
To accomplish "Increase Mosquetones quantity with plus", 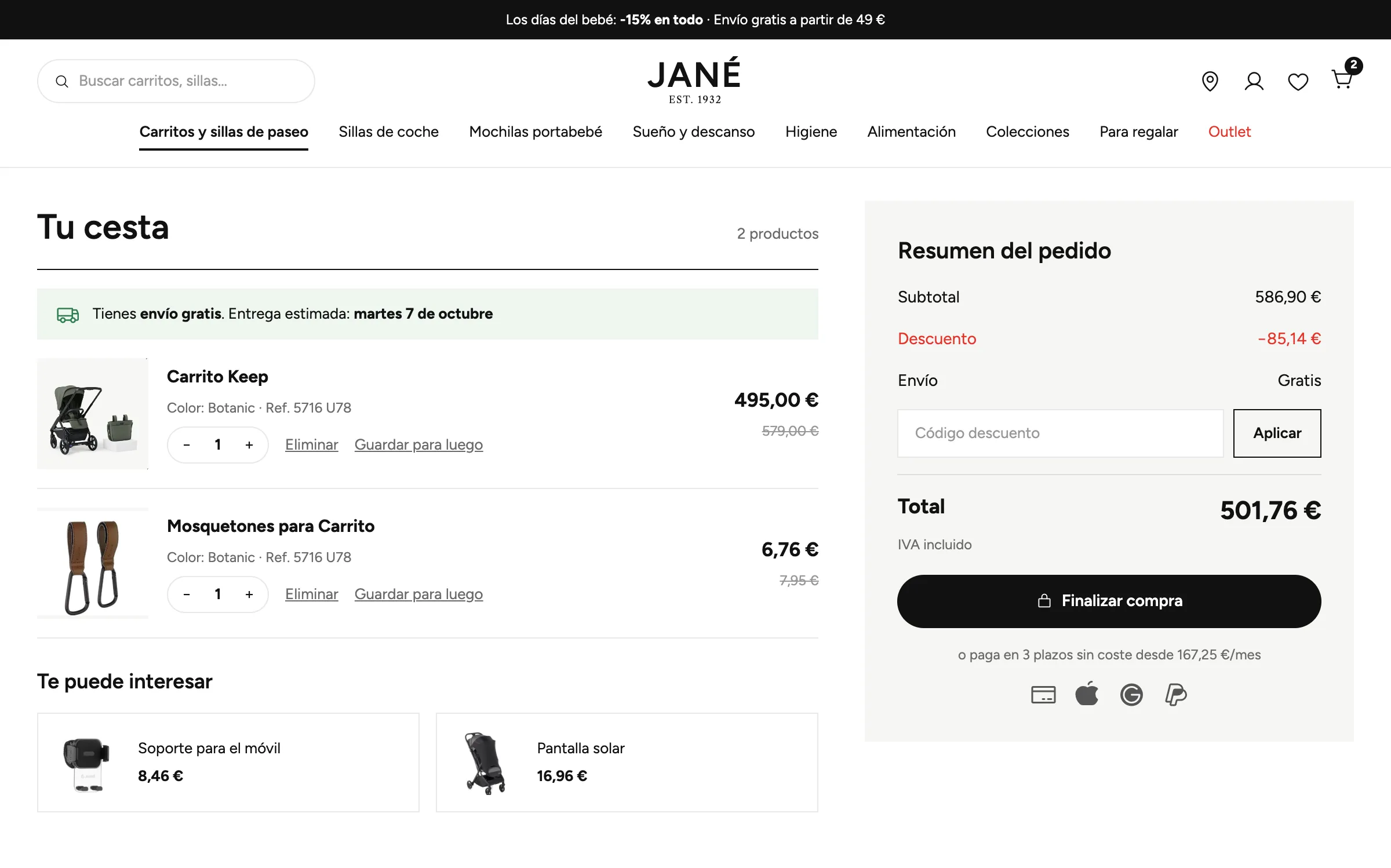I will coord(249,595).
